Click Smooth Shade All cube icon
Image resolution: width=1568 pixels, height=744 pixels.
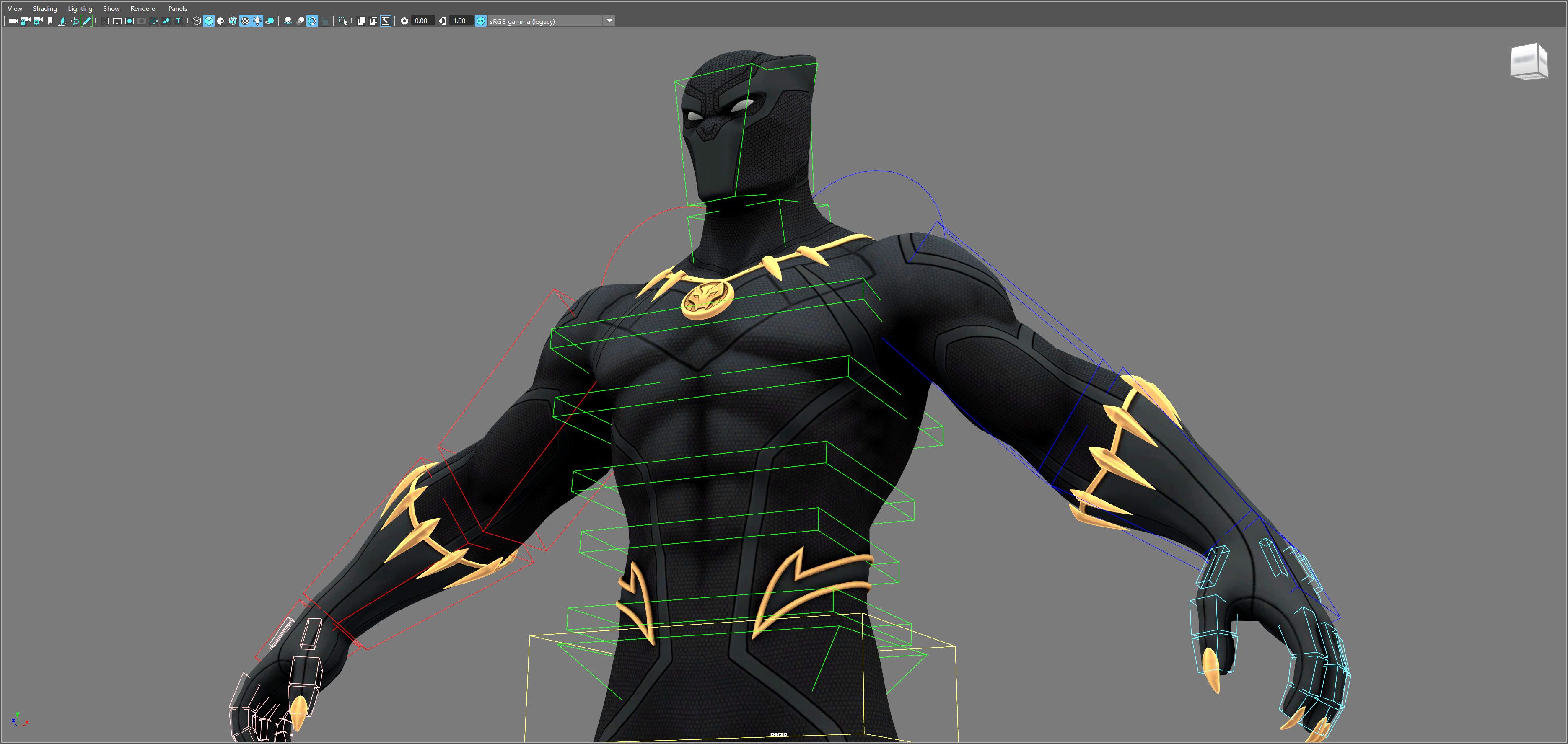click(x=209, y=21)
